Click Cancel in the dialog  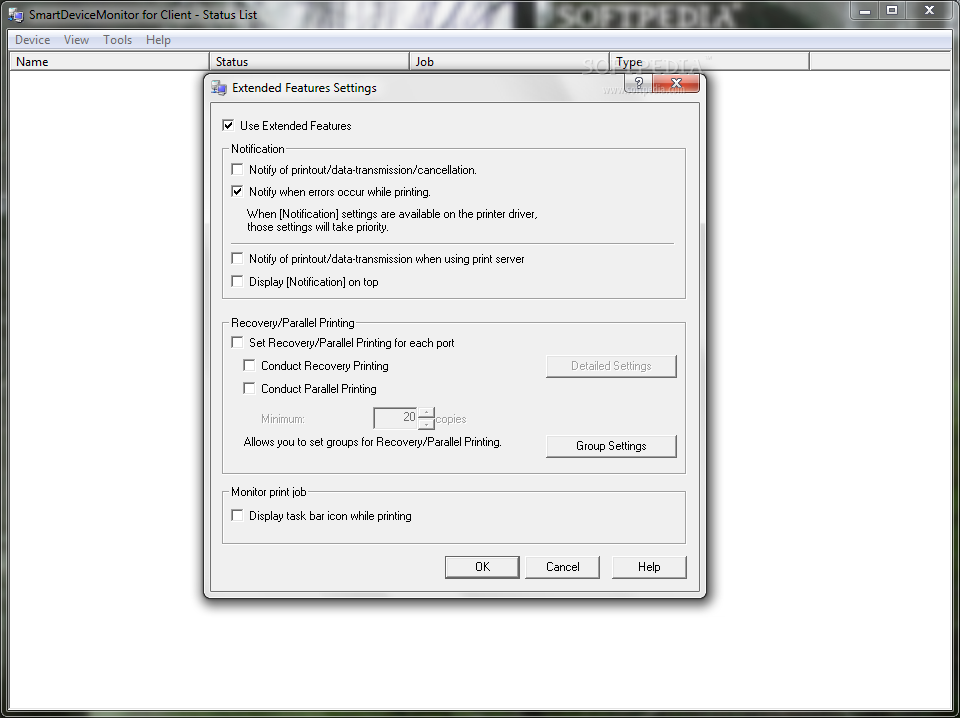click(x=563, y=567)
